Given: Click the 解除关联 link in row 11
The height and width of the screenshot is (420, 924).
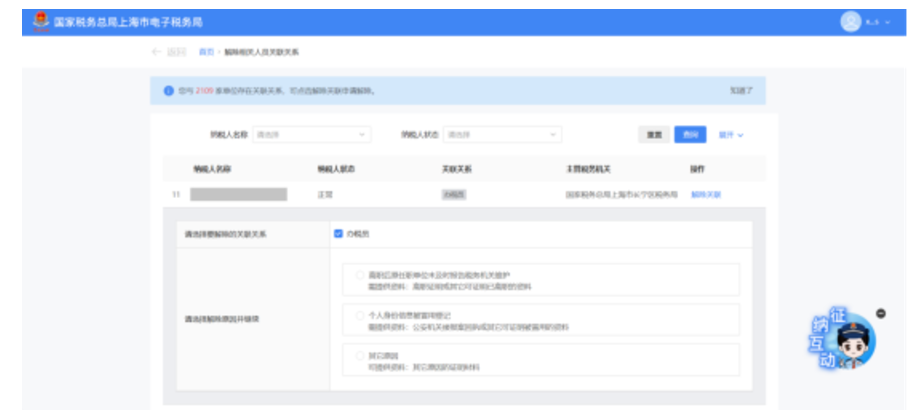Looking at the screenshot, I should 705,194.
